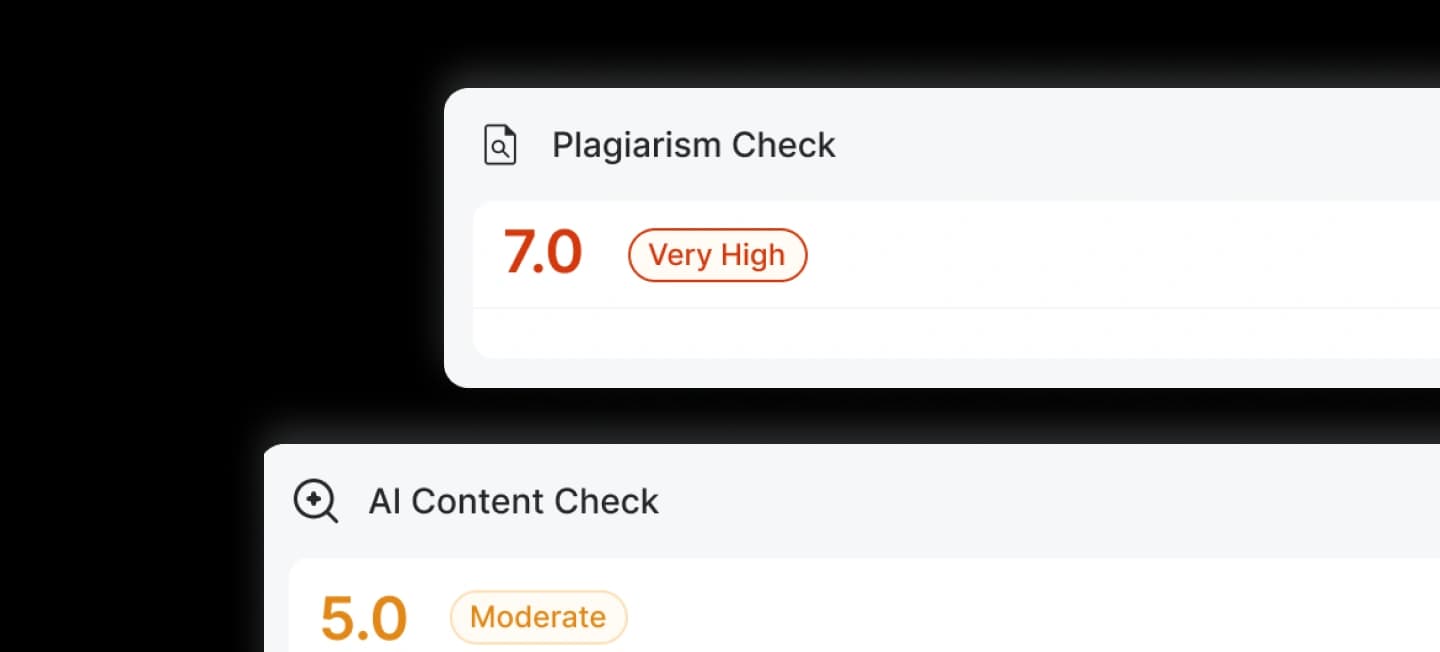The height and width of the screenshot is (652, 1440).
Task: Open details under the Very High pill
Action: click(717, 255)
